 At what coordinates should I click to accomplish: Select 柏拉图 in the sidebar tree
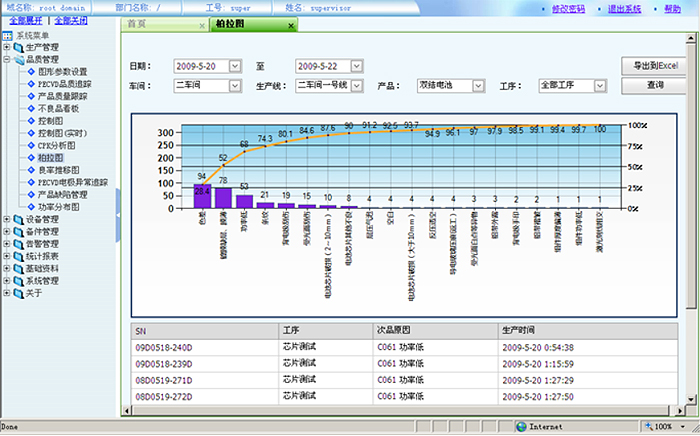click(x=50, y=158)
